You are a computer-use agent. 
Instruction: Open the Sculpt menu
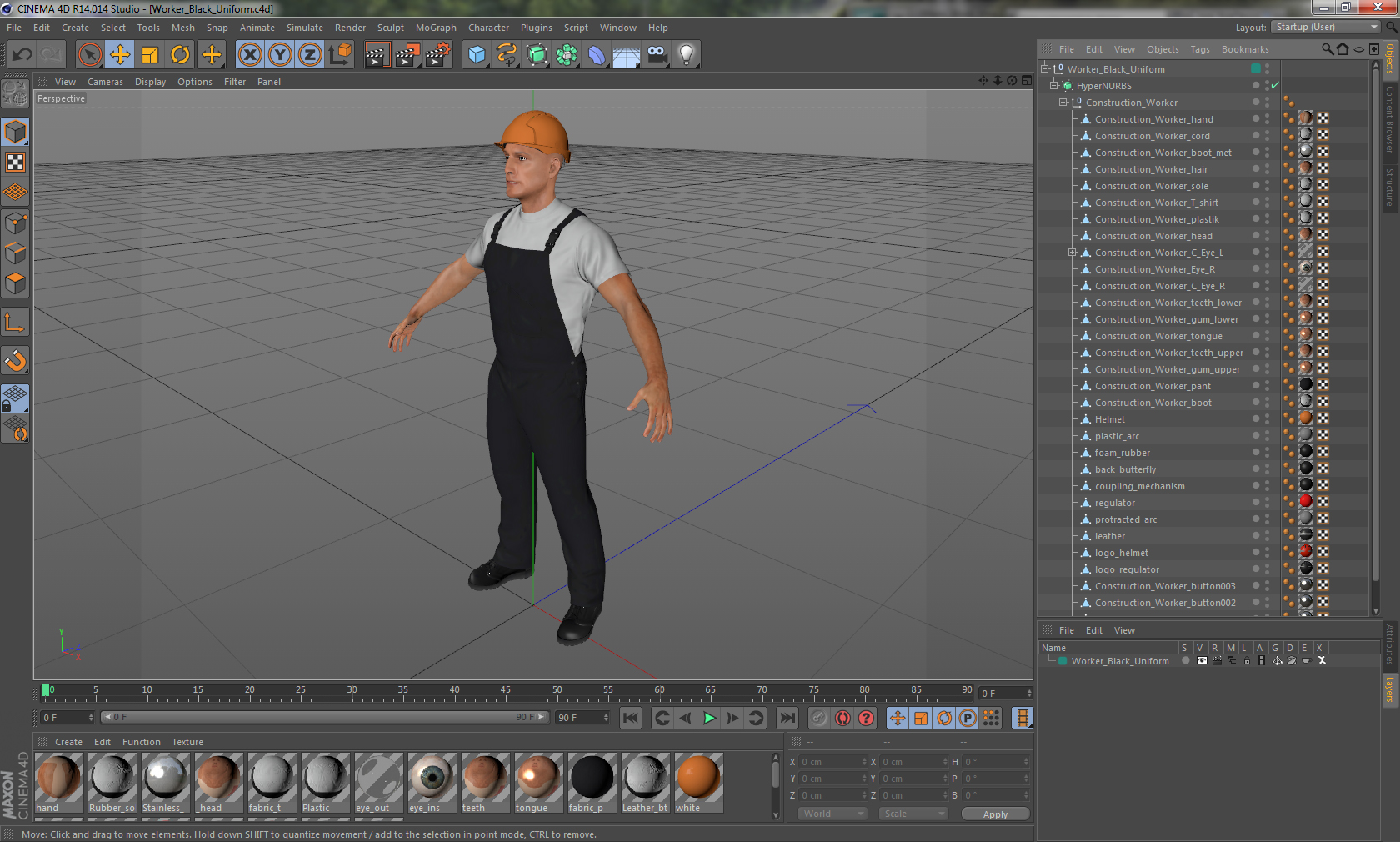pyautogui.click(x=390, y=28)
